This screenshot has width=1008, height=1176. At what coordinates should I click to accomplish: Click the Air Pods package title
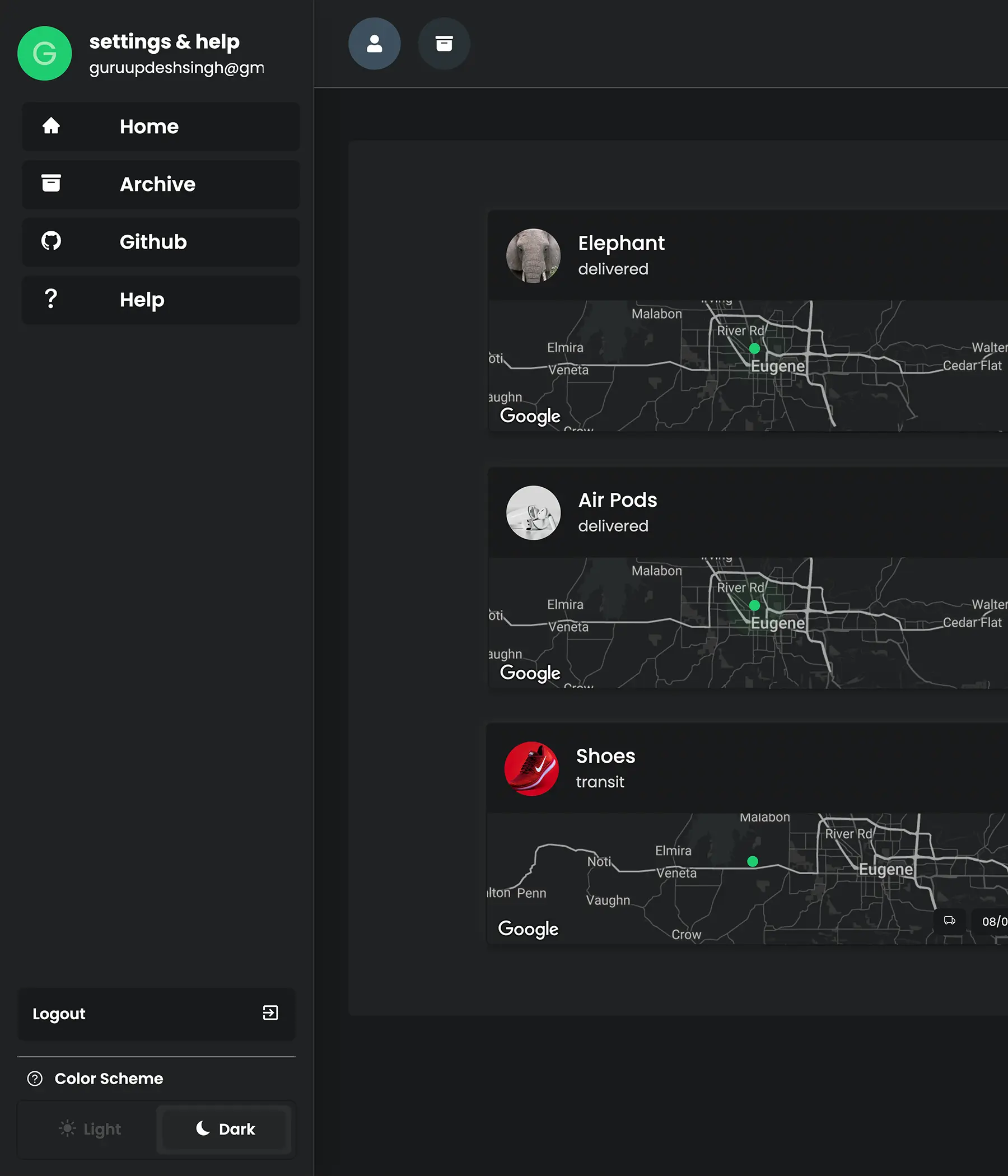pos(618,500)
